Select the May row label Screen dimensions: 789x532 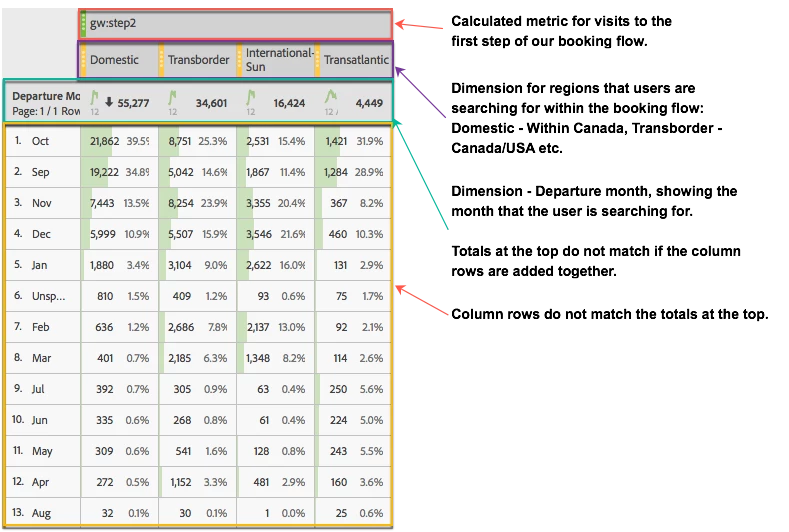pos(42,451)
